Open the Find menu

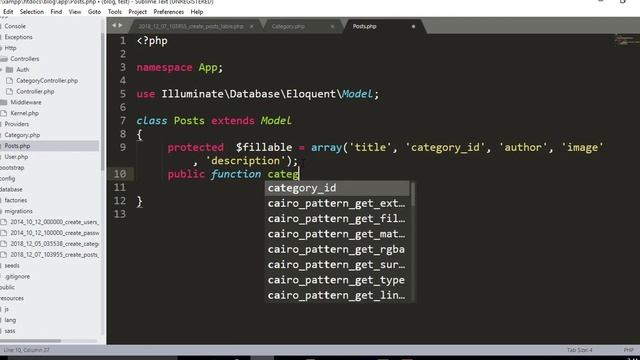click(x=56, y=12)
